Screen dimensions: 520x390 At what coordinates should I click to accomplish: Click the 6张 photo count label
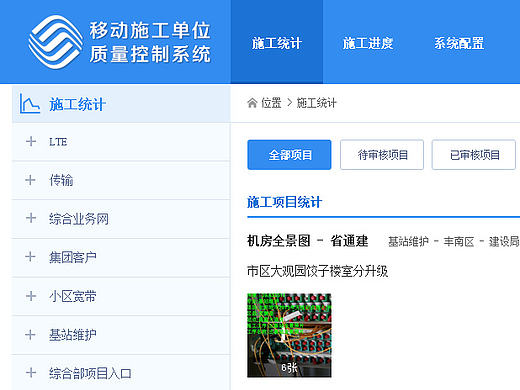289,368
